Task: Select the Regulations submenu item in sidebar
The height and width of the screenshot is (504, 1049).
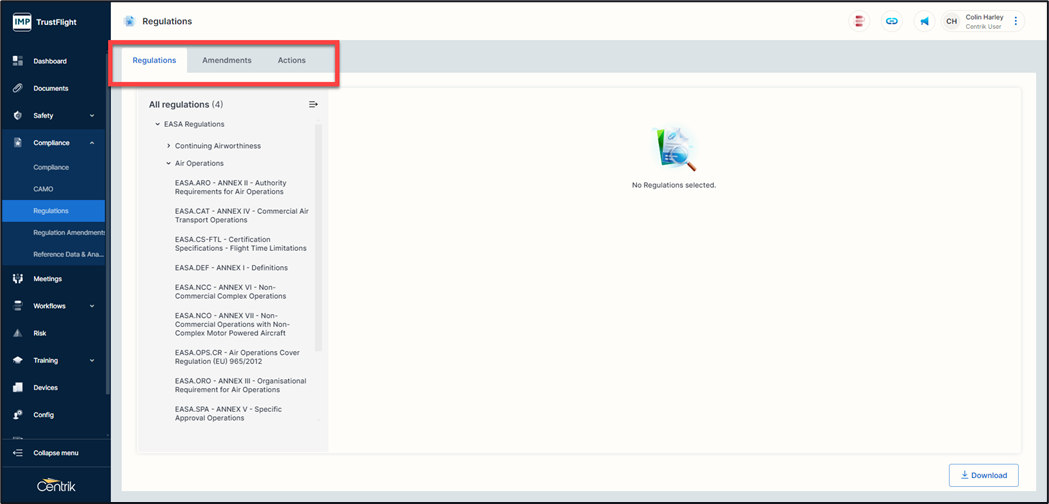Action: (x=54, y=211)
